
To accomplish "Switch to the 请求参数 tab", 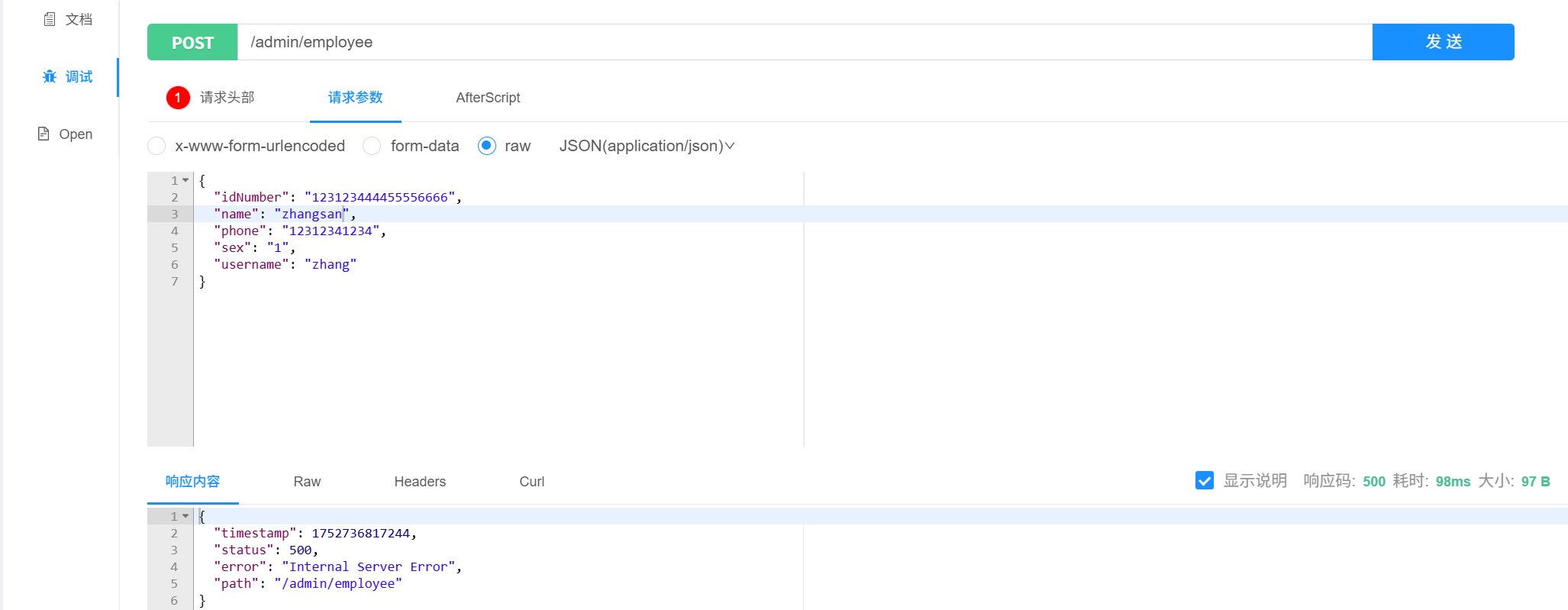I will pyautogui.click(x=355, y=98).
